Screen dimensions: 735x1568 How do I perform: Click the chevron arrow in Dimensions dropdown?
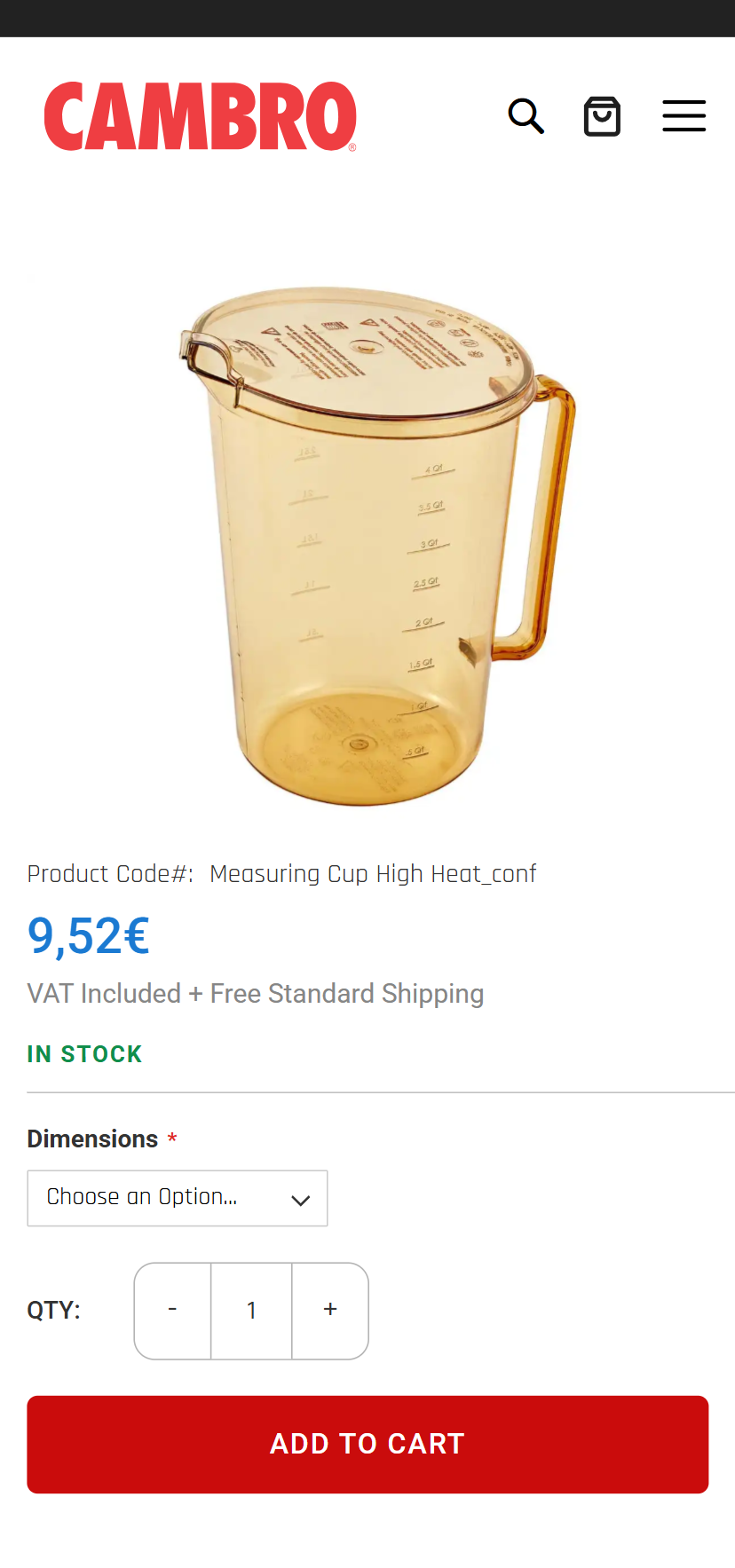coord(301,1200)
